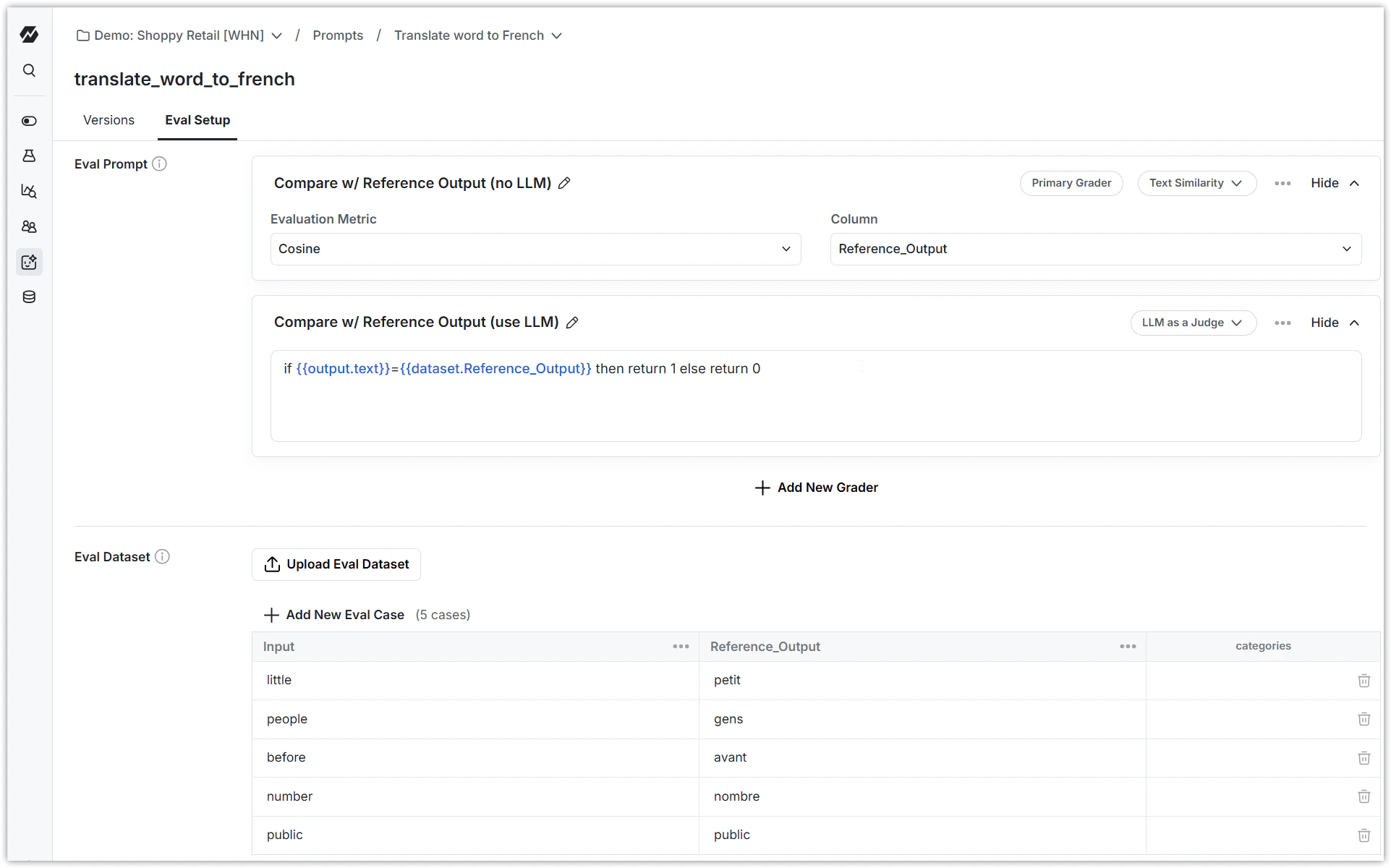Delete the eval case with input 'public'
The image size is (1391, 868).
pos(1364,835)
